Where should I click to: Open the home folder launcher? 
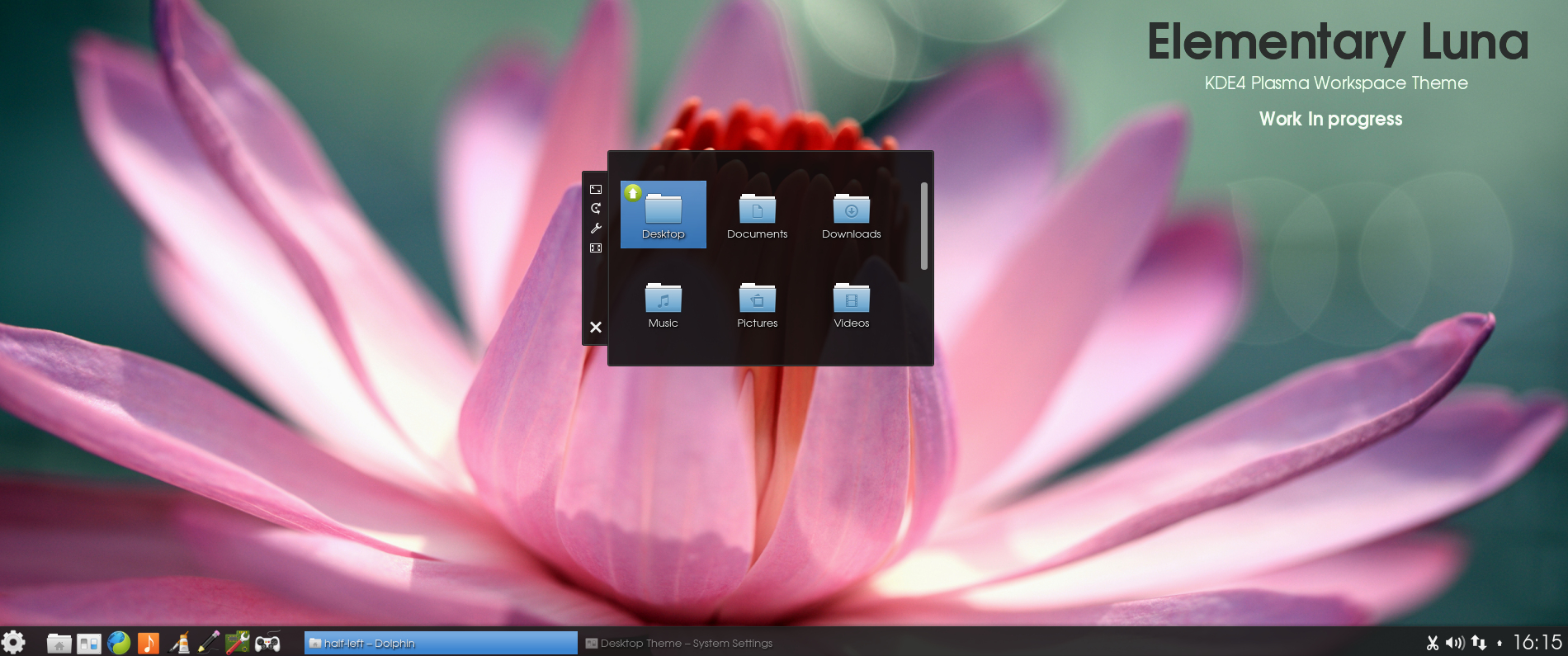59,643
